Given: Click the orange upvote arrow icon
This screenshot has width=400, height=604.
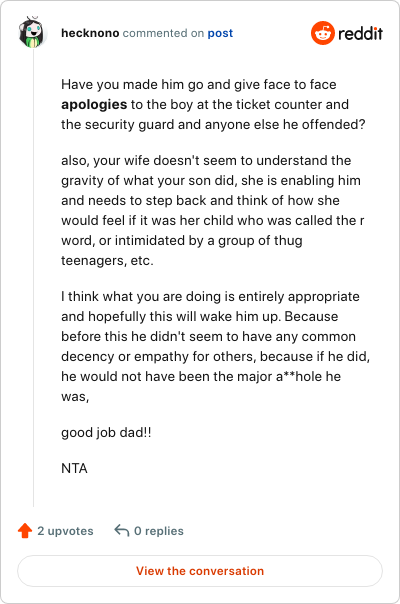Looking at the screenshot, I should (x=25, y=530).
